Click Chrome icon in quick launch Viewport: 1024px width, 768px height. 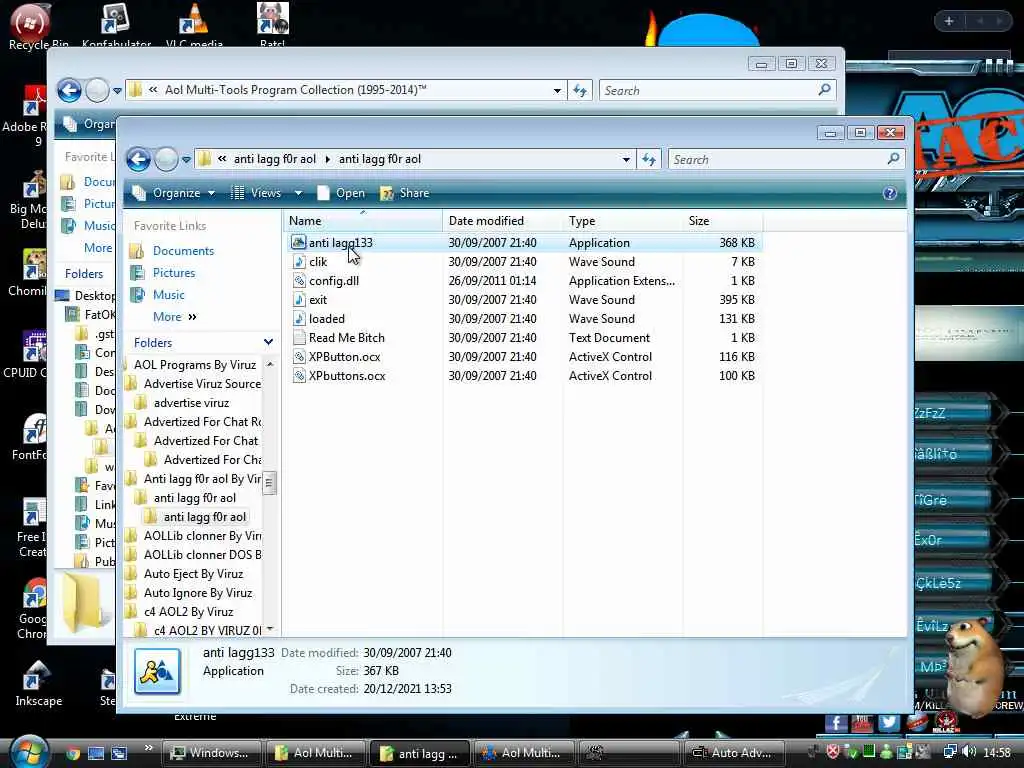pos(73,754)
